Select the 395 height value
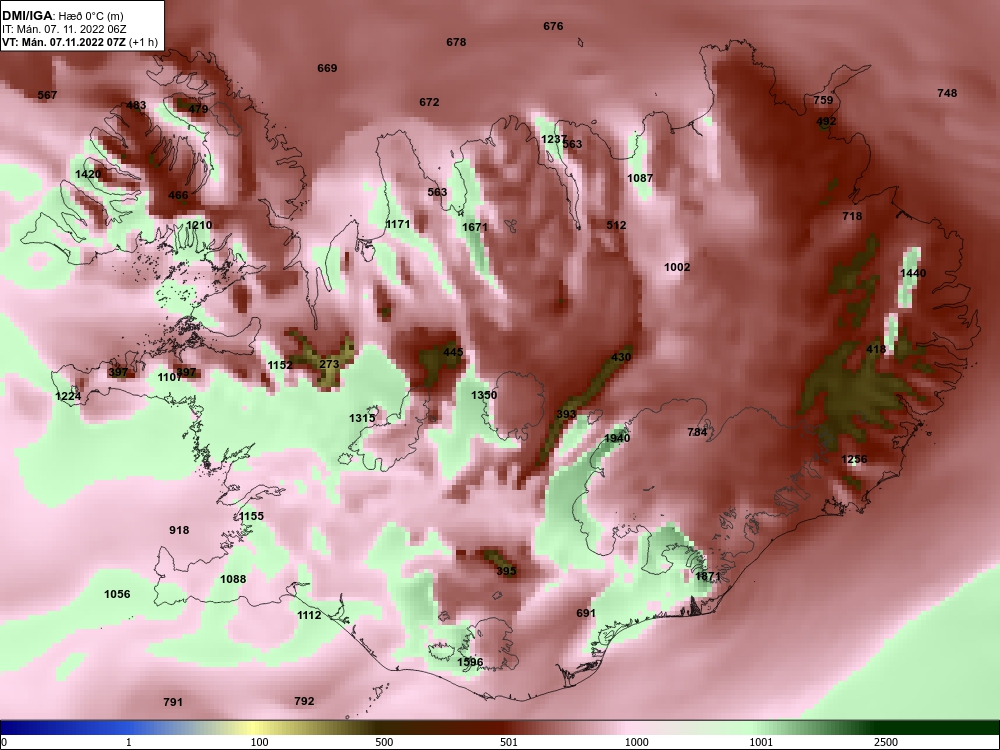 [506, 571]
